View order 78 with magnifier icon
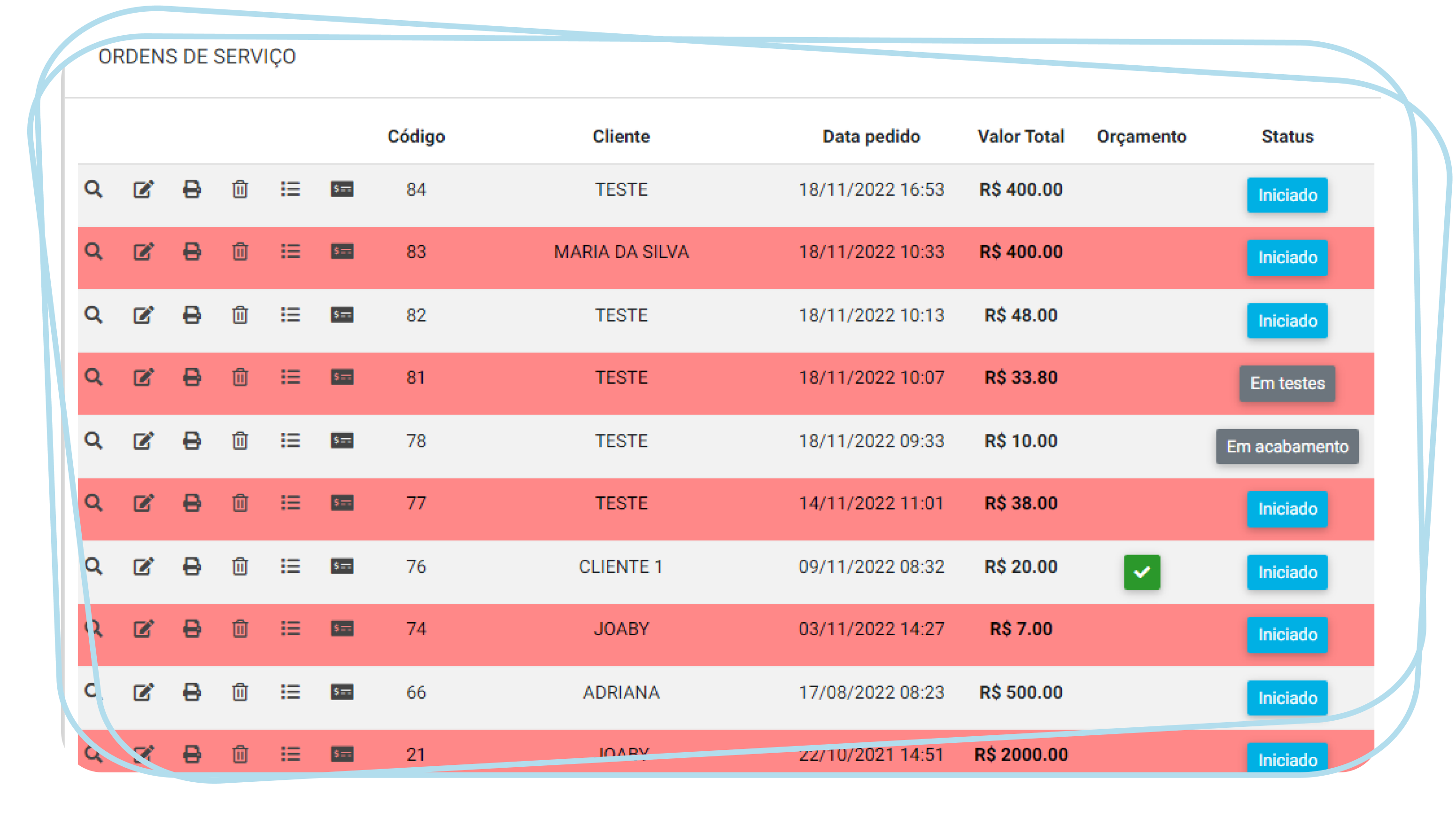This screenshot has height=817, width=1456. click(94, 441)
